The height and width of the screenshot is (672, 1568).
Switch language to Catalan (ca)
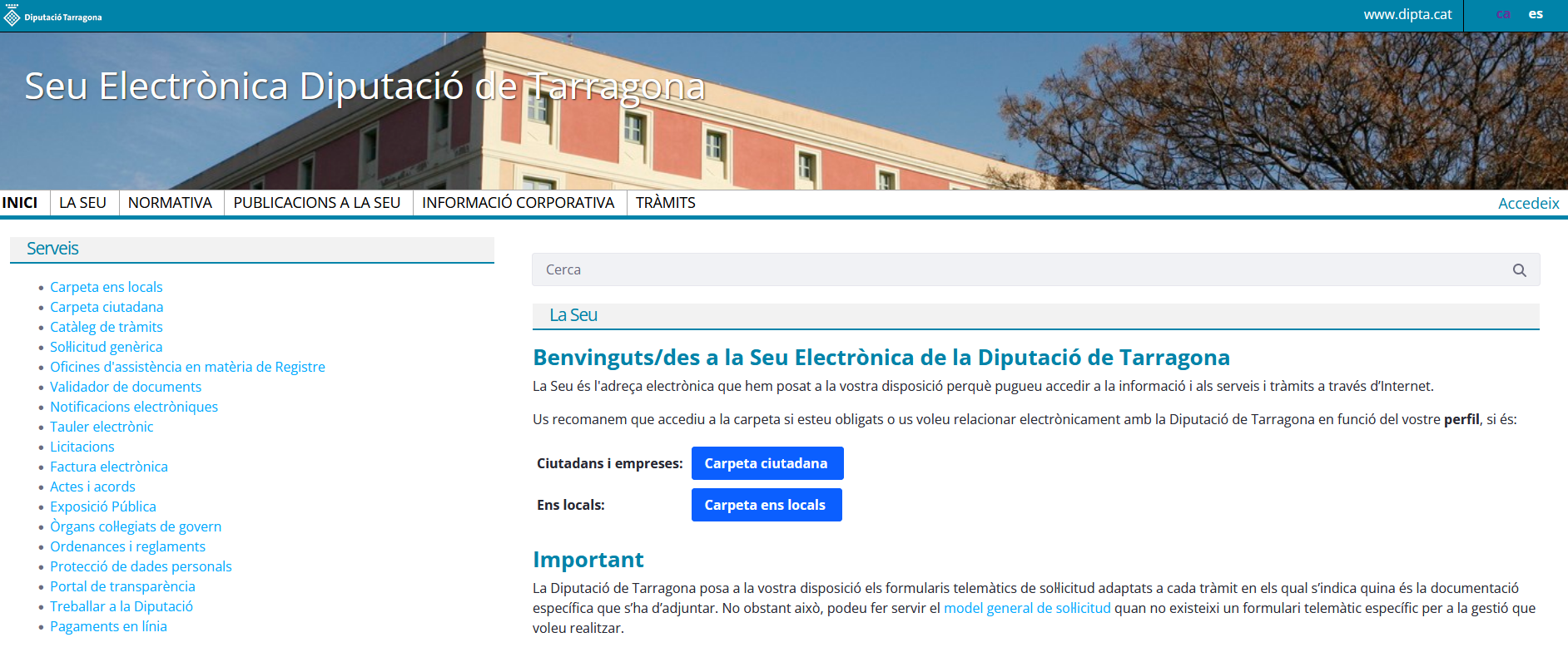1502,14
